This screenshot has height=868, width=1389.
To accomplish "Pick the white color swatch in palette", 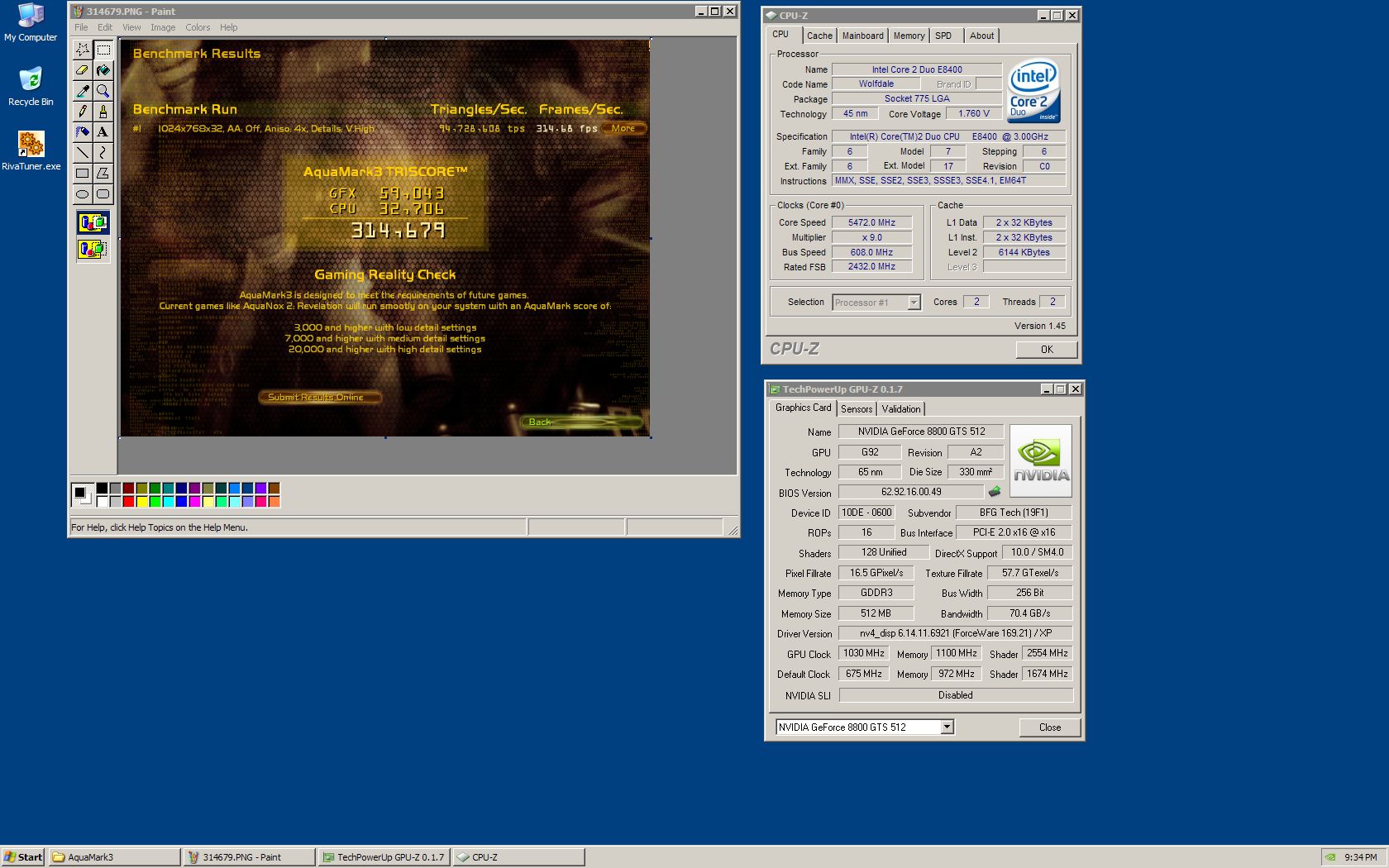I will coord(102,502).
